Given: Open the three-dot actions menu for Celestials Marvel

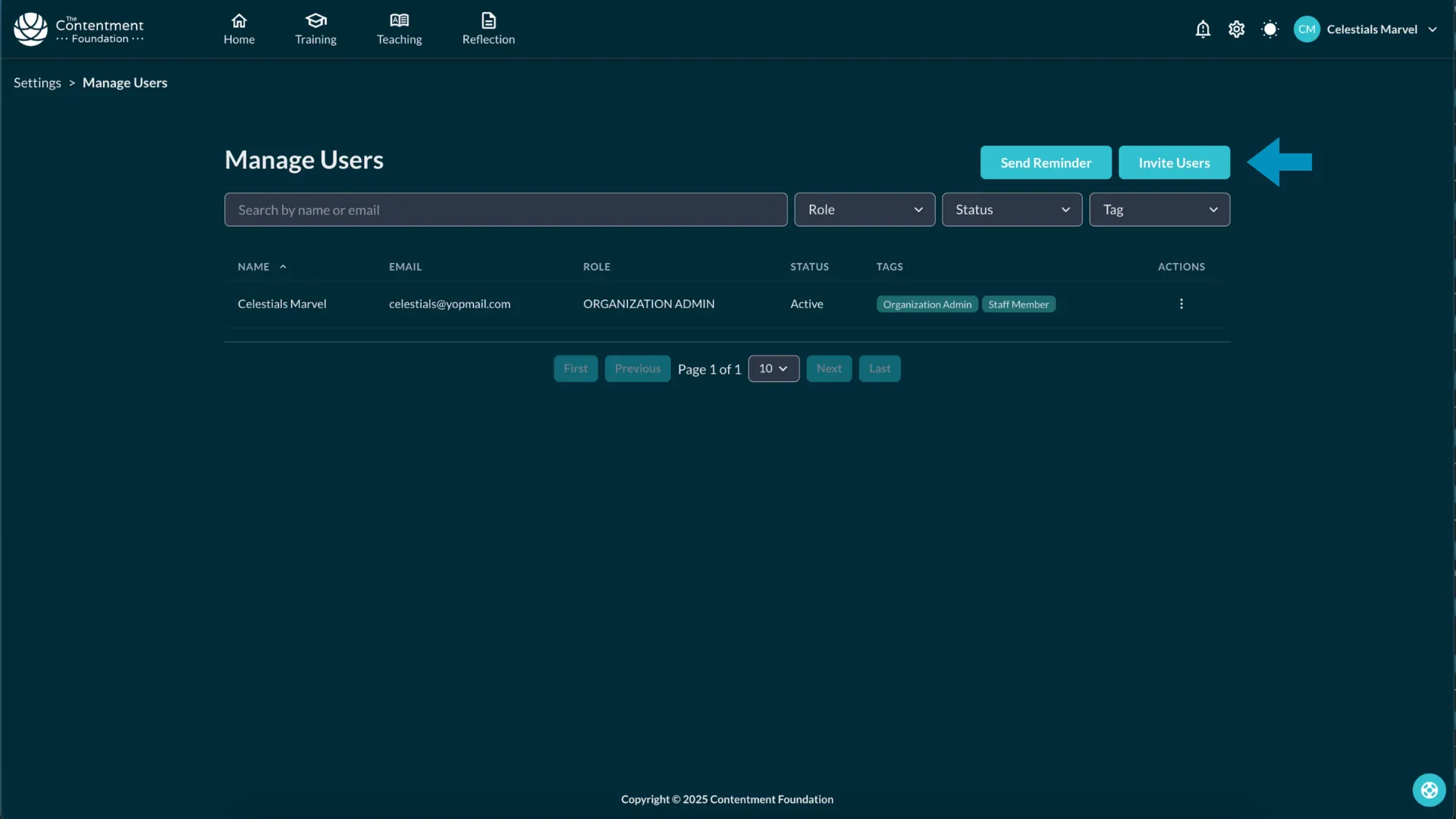Looking at the screenshot, I should tap(1181, 304).
